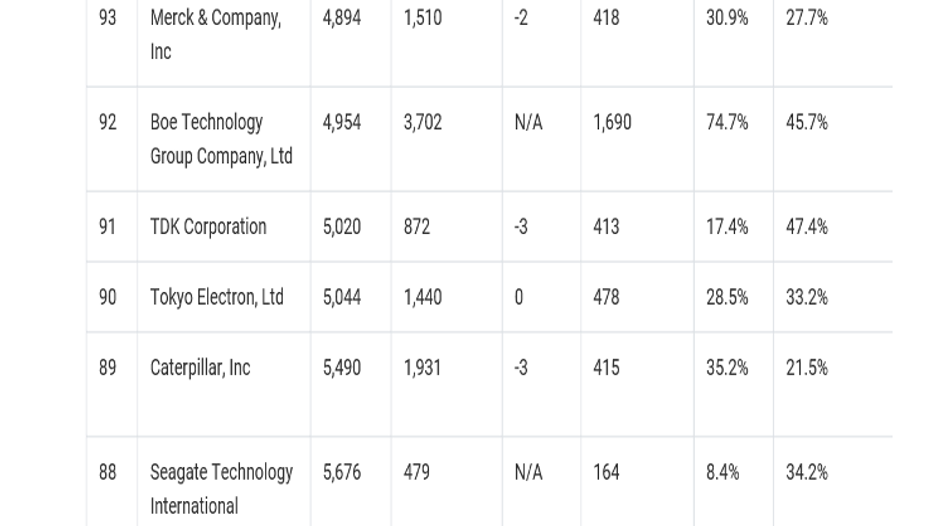The width and height of the screenshot is (945, 526).
Task: Click the 4,894 value in Merck row
Action: 342,18
